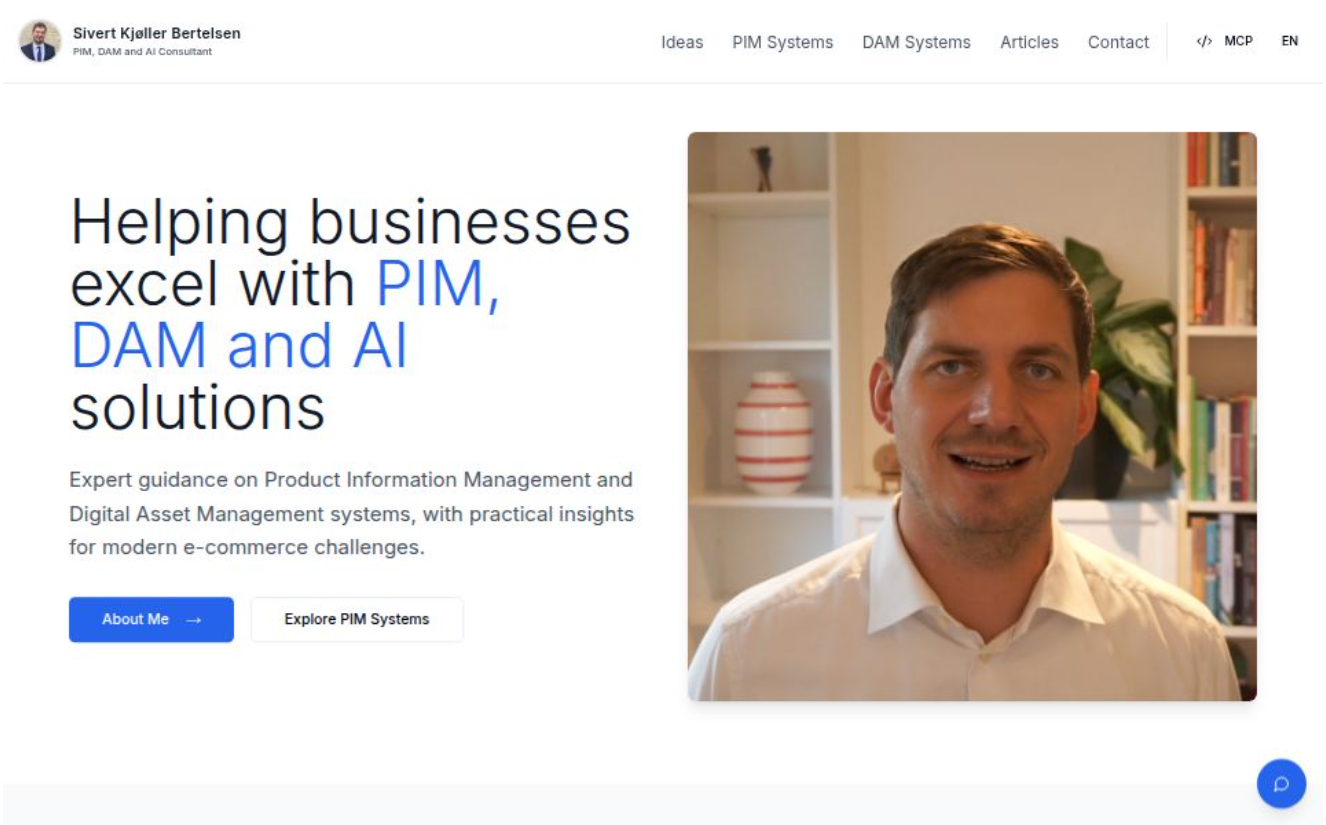Click Explore PIM Systems button
This screenshot has height=825, width=1326.
coord(357,620)
